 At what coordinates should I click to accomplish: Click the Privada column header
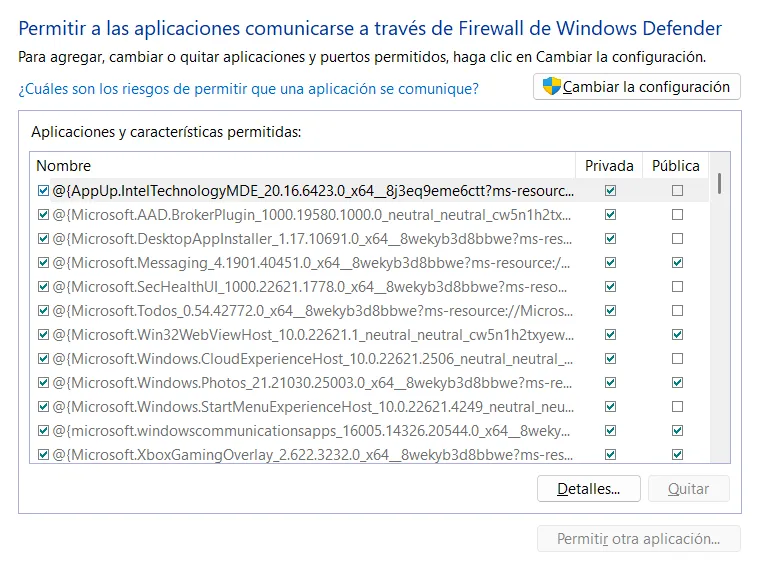[609, 165]
